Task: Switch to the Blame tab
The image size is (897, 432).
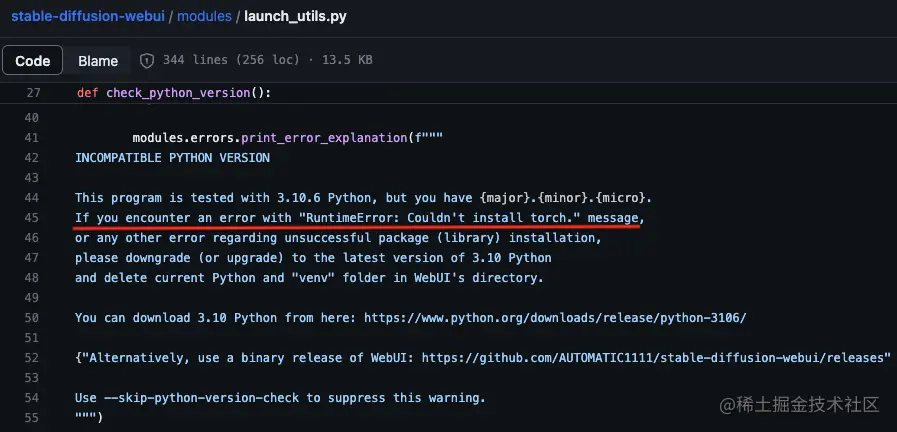Action: (x=98, y=61)
